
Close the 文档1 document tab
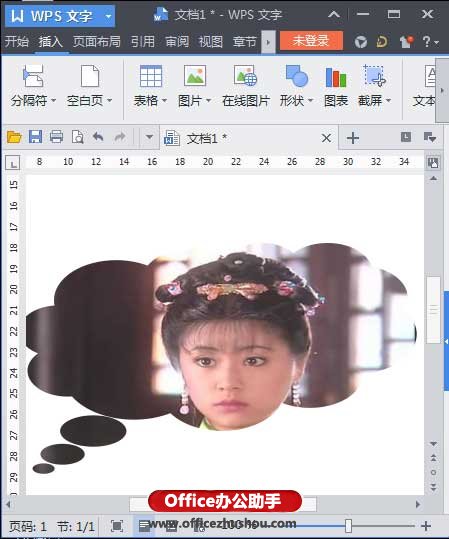pos(327,138)
